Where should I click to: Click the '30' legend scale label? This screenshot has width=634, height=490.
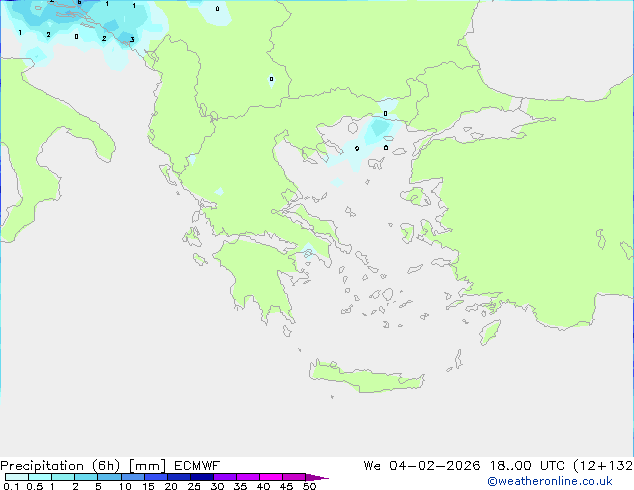pyautogui.click(x=217, y=486)
